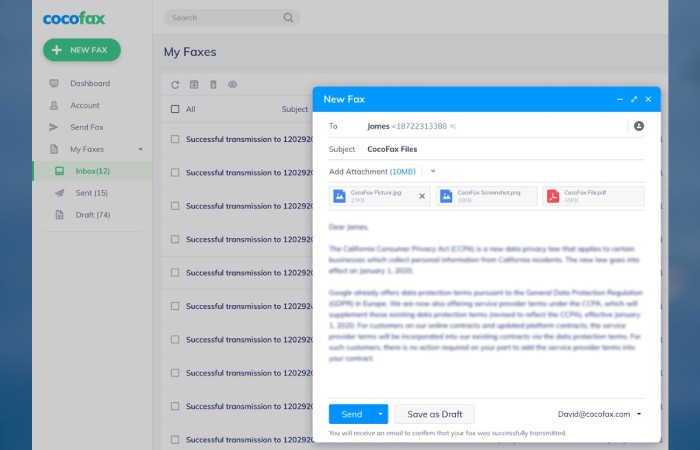Click the eye view icon
This screenshot has height=450, width=700.
pos(233,84)
